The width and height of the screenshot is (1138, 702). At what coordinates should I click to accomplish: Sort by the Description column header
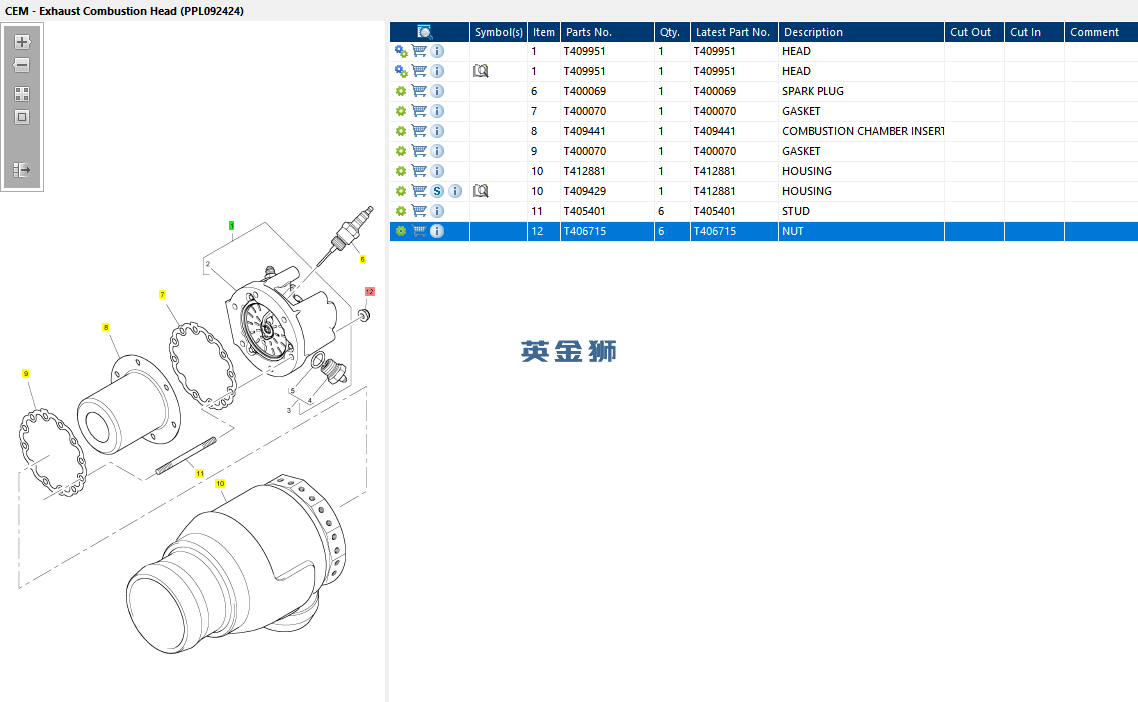pos(861,32)
